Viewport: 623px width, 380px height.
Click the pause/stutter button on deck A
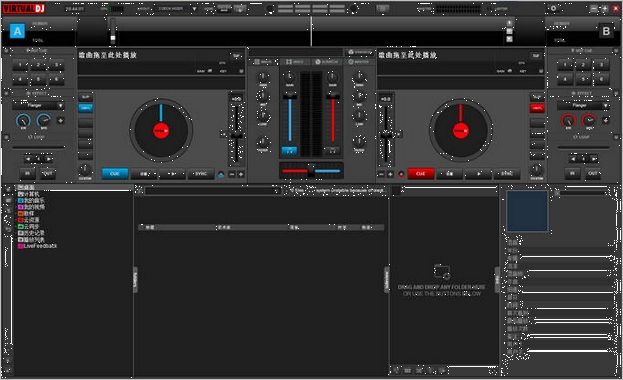click(143, 174)
